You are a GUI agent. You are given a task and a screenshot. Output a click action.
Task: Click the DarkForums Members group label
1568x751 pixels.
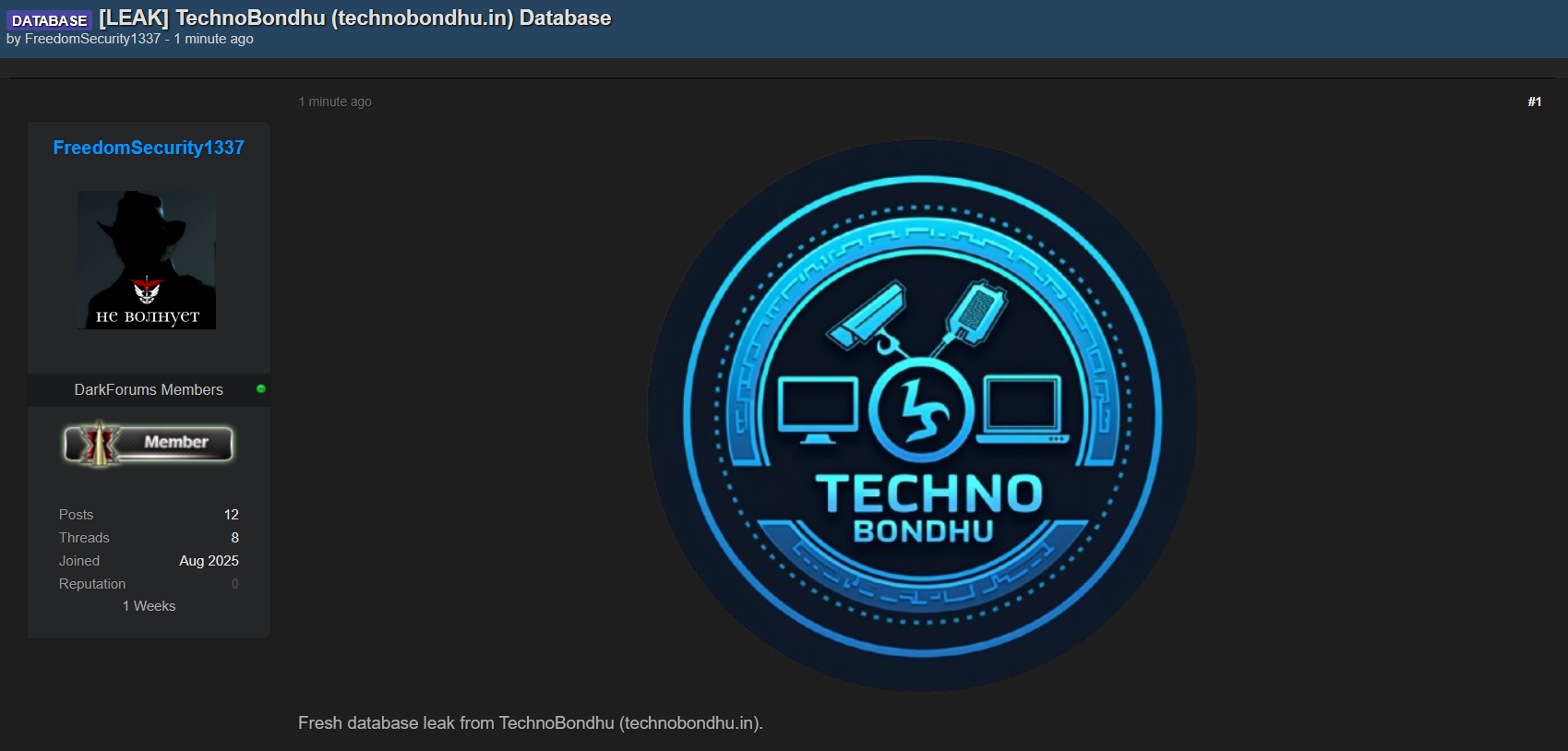149,389
